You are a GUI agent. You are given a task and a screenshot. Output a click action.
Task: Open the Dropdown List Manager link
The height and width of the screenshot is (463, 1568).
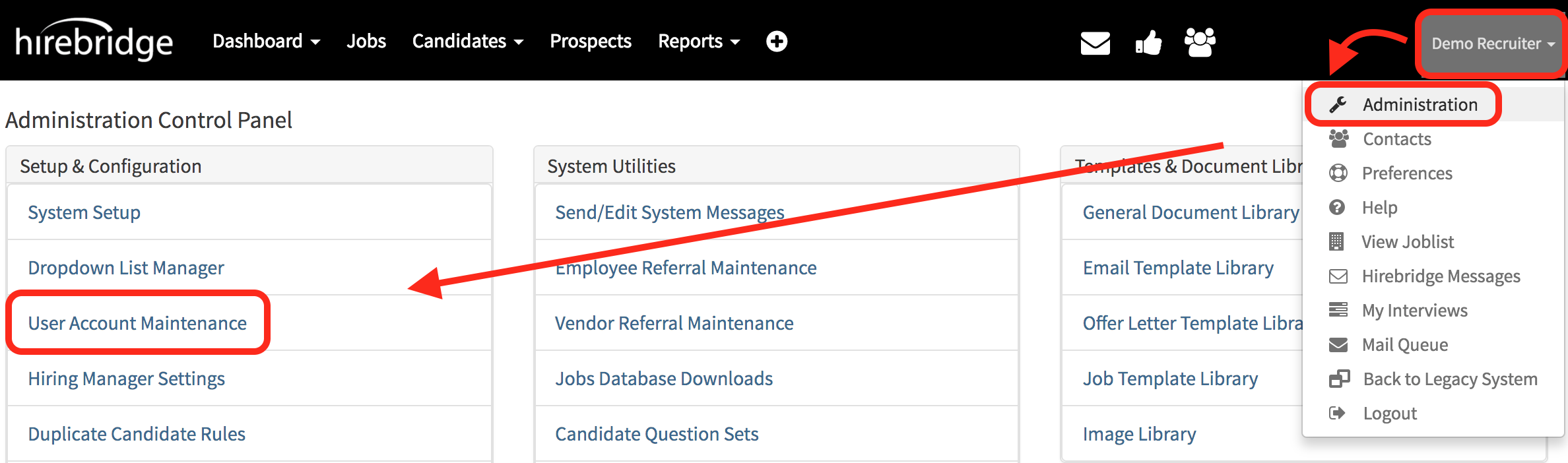(126, 268)
